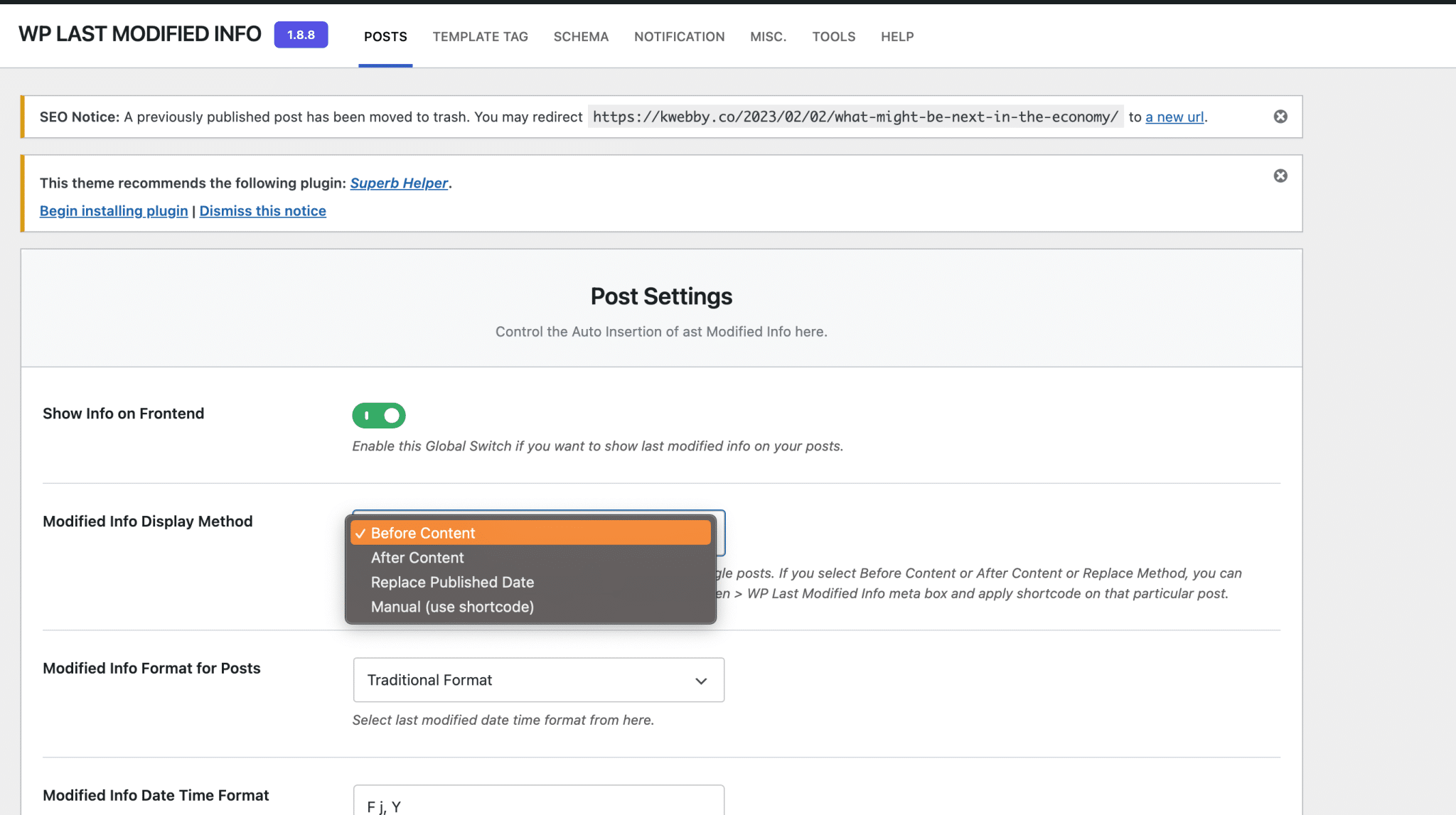Disable the Show Info on Frontend switch

click(378, 415)
